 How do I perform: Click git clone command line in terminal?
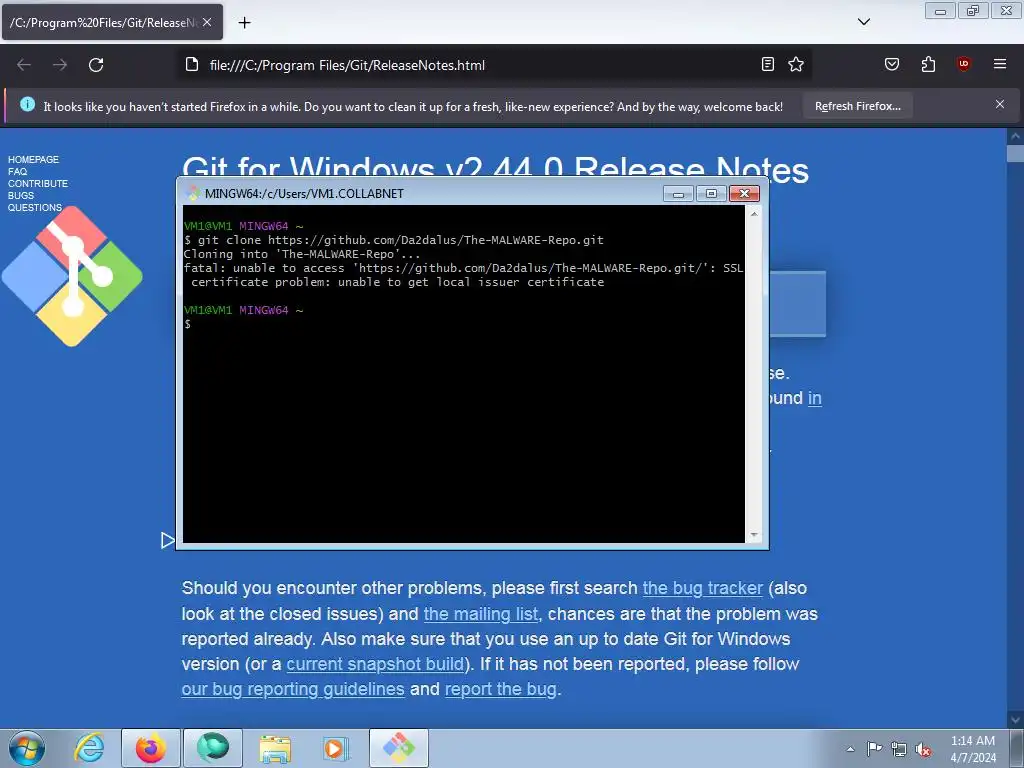tap(394, 240)
